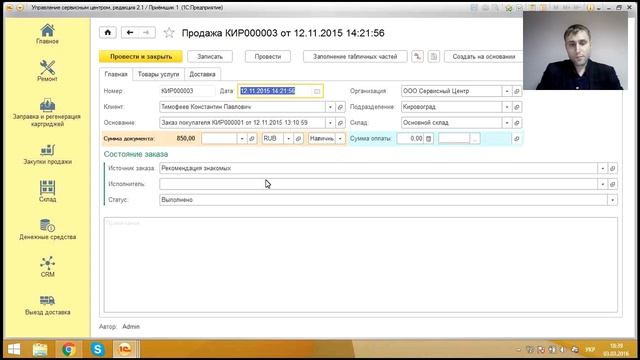
Task: Click the Сумма оплаты value field
Action: (410, 138)
